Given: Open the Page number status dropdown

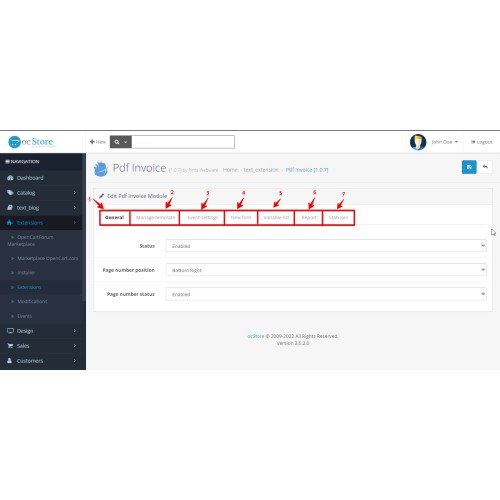Looking at the screenshot, I should coord(326,294).
